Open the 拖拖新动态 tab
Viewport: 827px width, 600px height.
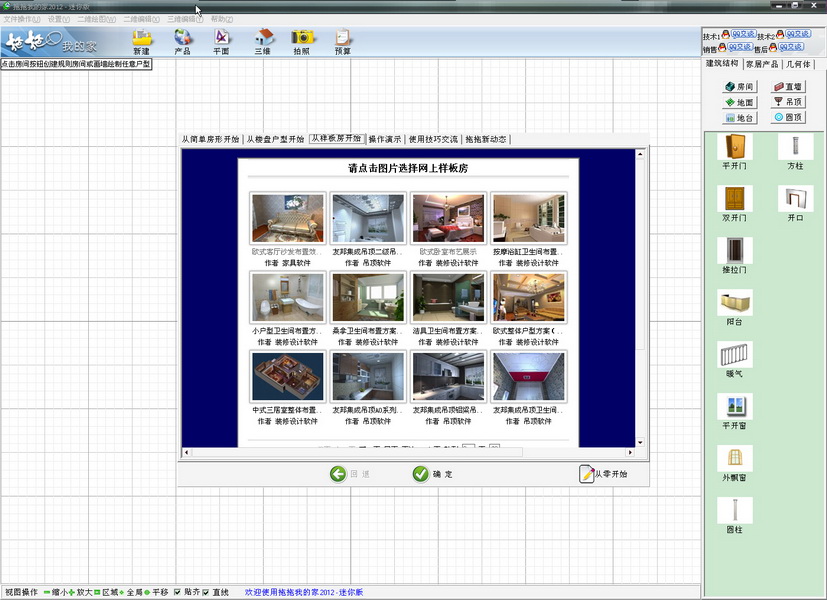[x=486, y=139]
